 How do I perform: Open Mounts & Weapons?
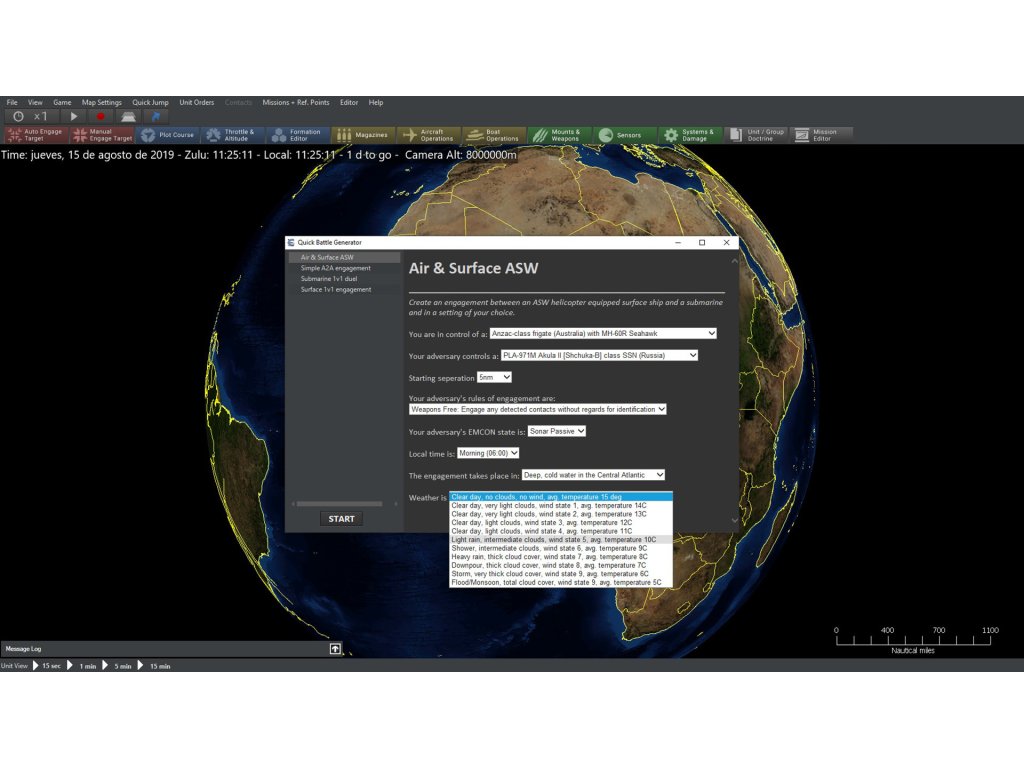pos(560,135)
